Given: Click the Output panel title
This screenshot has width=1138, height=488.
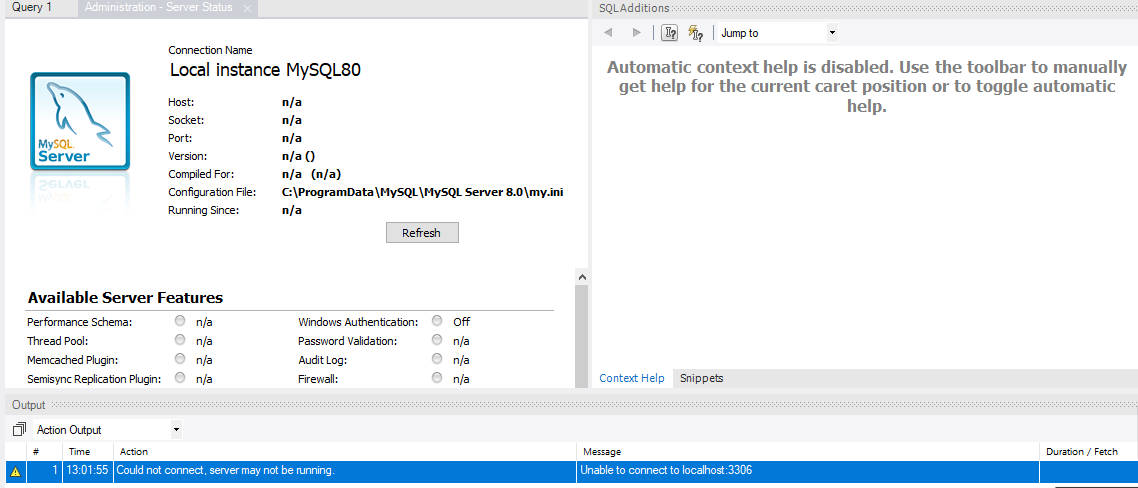Looking at the screenshot, I should point(28,405).
